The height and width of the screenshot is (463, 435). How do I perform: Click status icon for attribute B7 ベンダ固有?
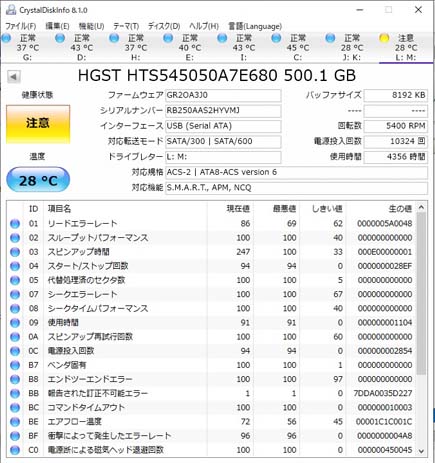click(x=15, y=365)
